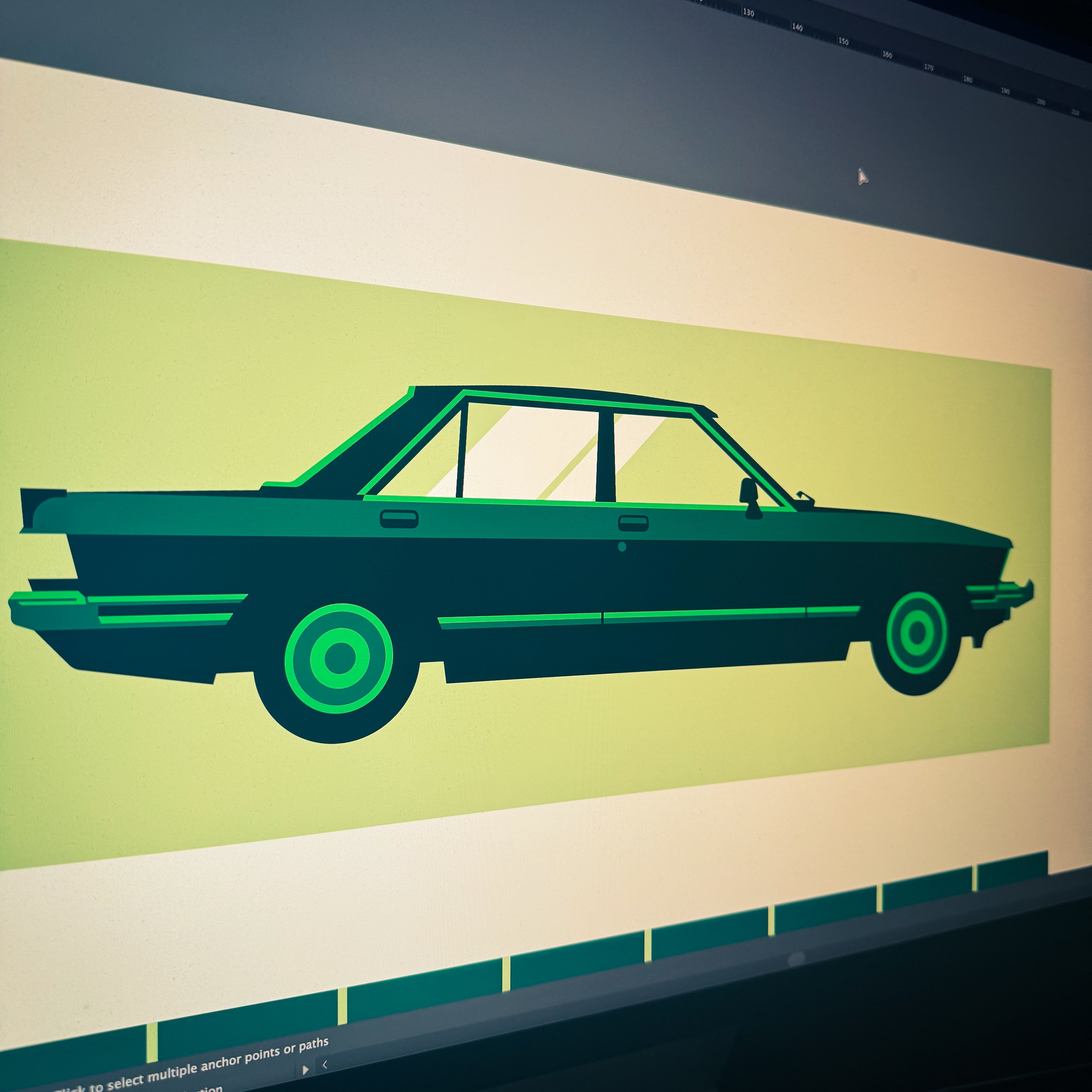Viewport: 1092px width, 1092px height.
Task: Select the rear wheel's bright green hub
Action: pos(340,658)
